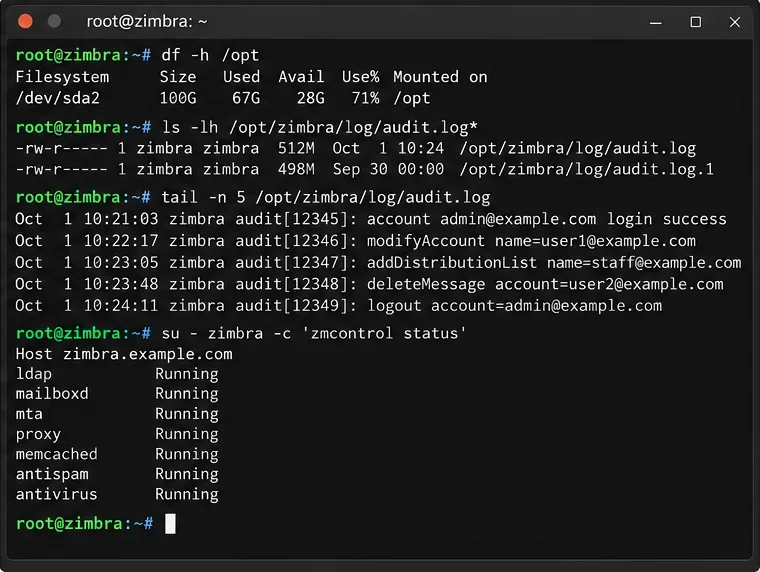Click the blinking cursor at the last prompt

(x=170, y=524)
